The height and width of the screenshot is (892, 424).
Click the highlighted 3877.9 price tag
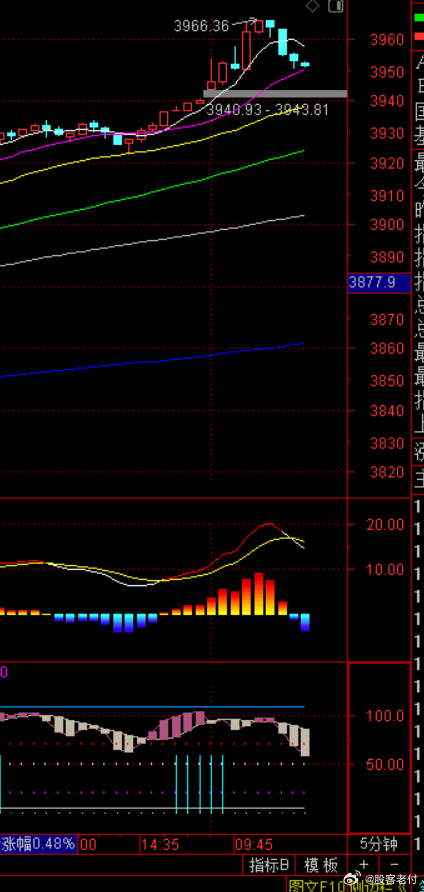pos(379,283)
